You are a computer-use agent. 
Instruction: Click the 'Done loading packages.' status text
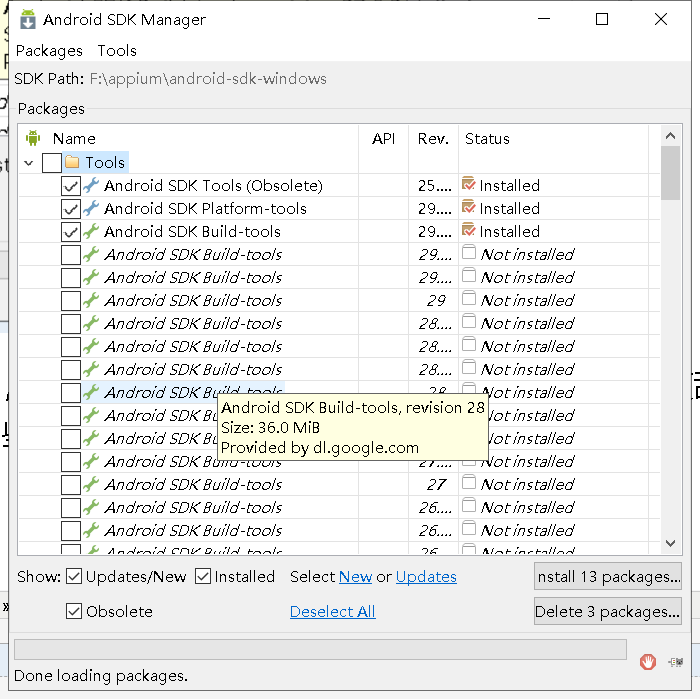[101, 676]
